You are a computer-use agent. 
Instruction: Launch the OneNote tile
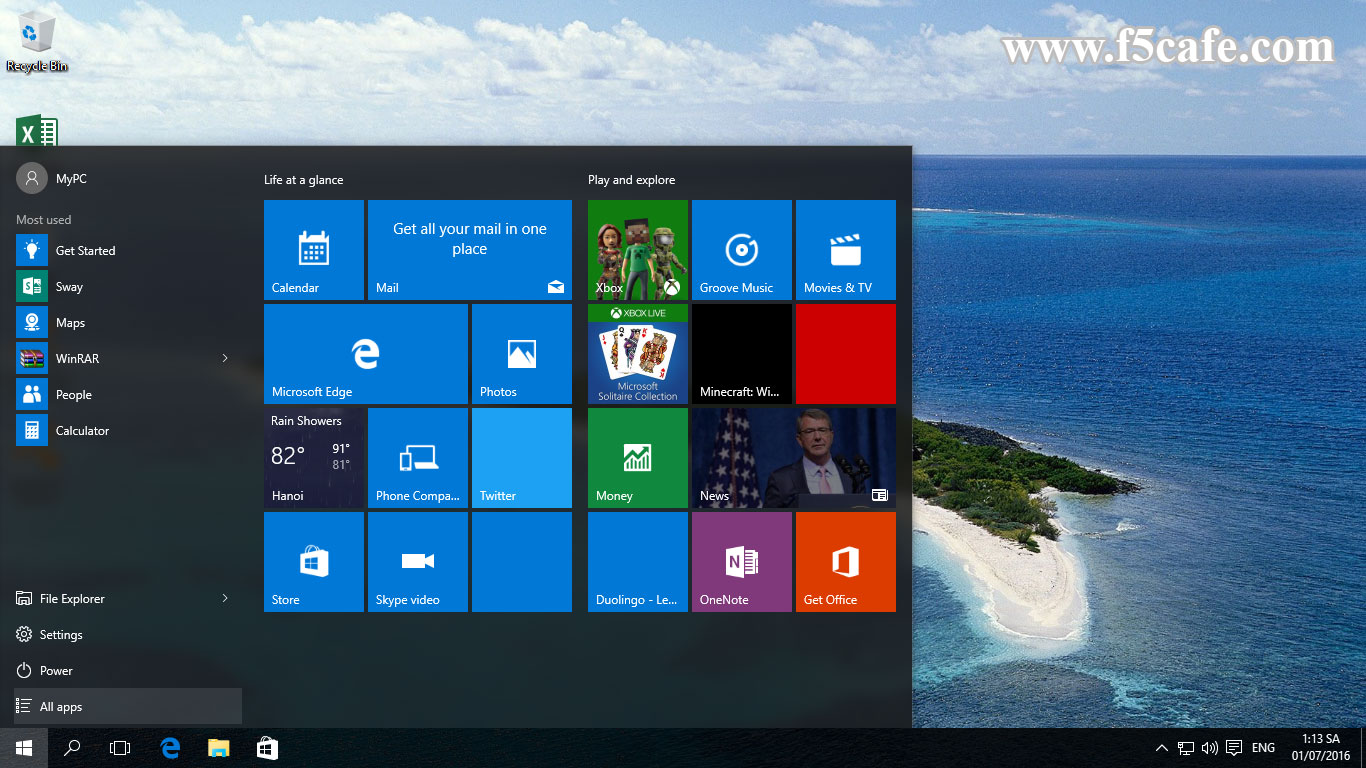tap(741, 561)
